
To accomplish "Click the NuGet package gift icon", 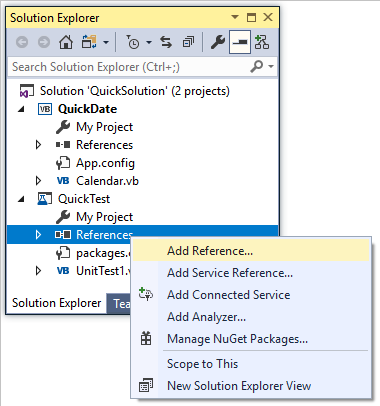I will point(146,338).
